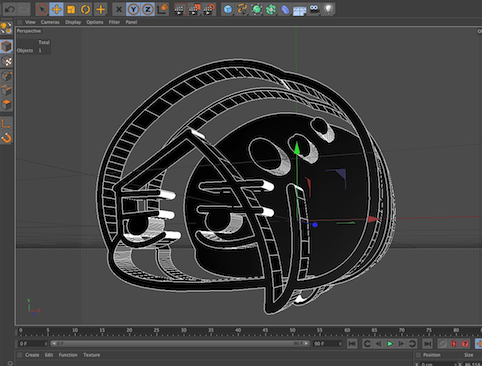Click the keyframe selection question-mark icon

pyautogui.click(x=465, y=344)
